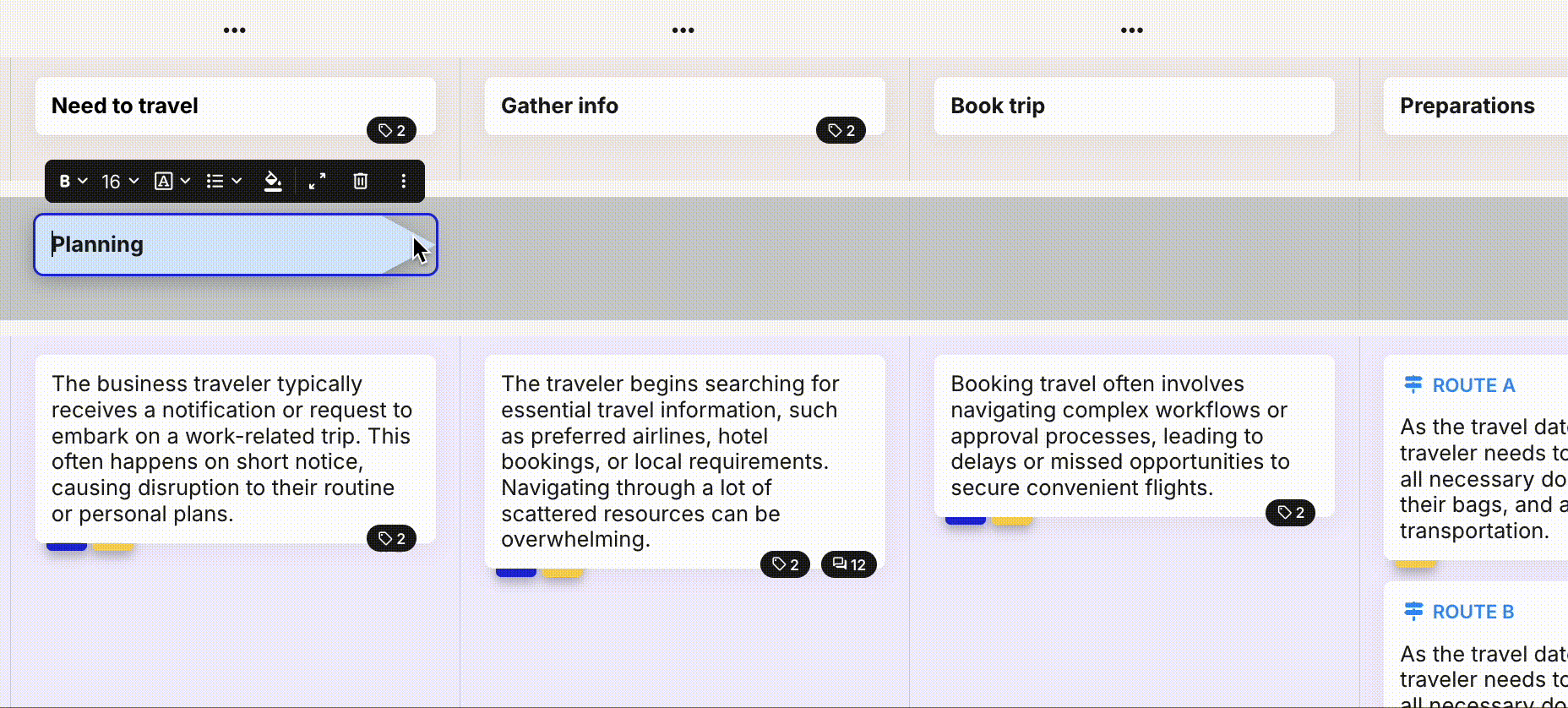Click the expand card arrows icon
Viewport: 1568px width, 708px height.
[x=317, y=182]
